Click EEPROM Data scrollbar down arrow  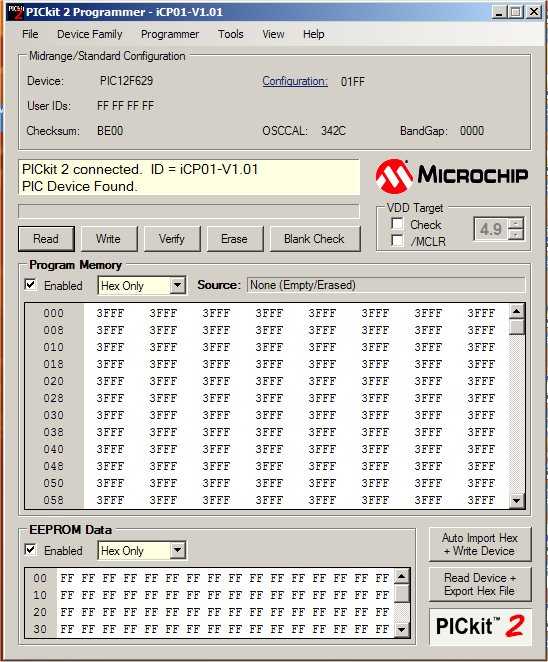pyautogui.click(x=402, y=629)
